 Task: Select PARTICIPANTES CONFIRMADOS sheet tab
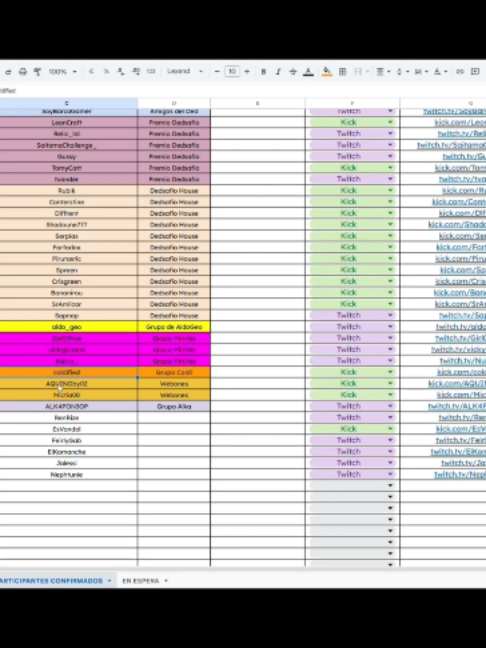pyautogui.click(x=55, y=581)
